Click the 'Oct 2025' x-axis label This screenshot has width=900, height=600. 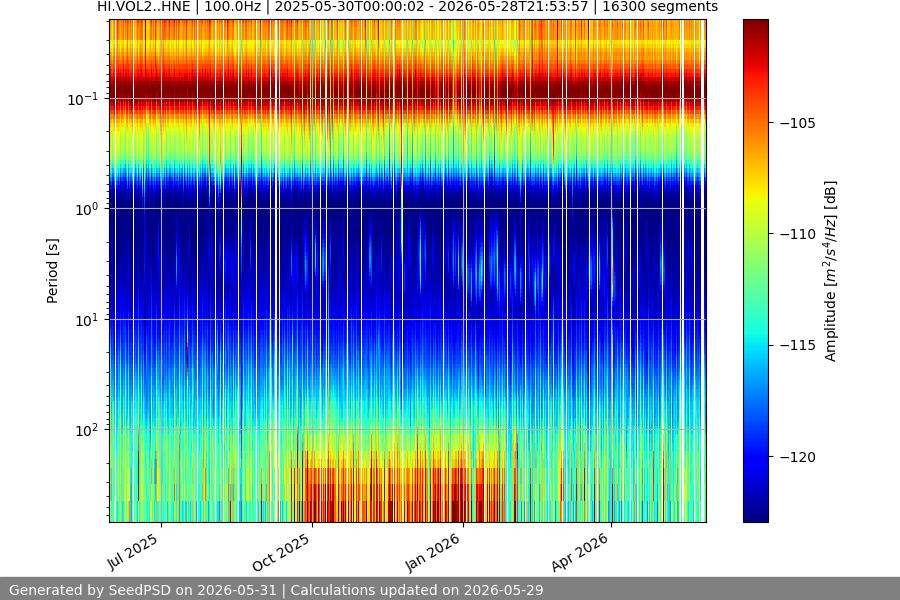(x=281, y=552)
